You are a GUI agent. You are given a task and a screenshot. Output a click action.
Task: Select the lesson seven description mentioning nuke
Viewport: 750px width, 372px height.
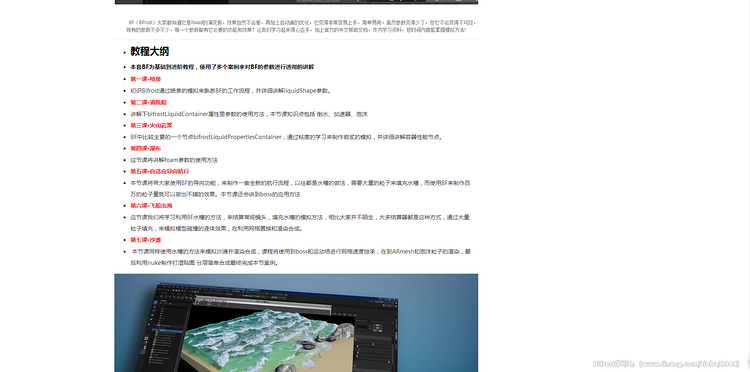tap(300, 257)
